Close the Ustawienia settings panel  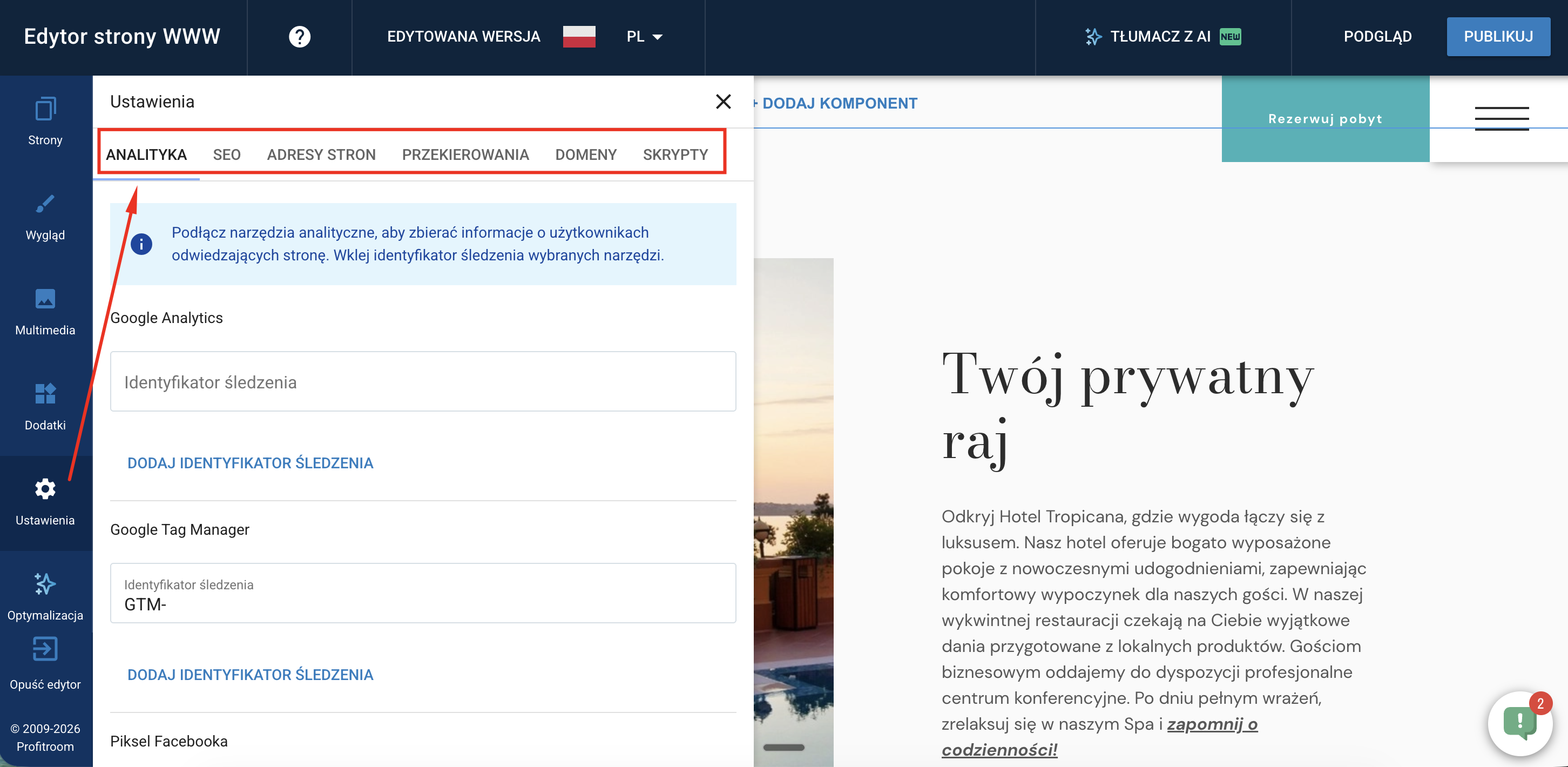pyautogui.click(x=722, y=102)
